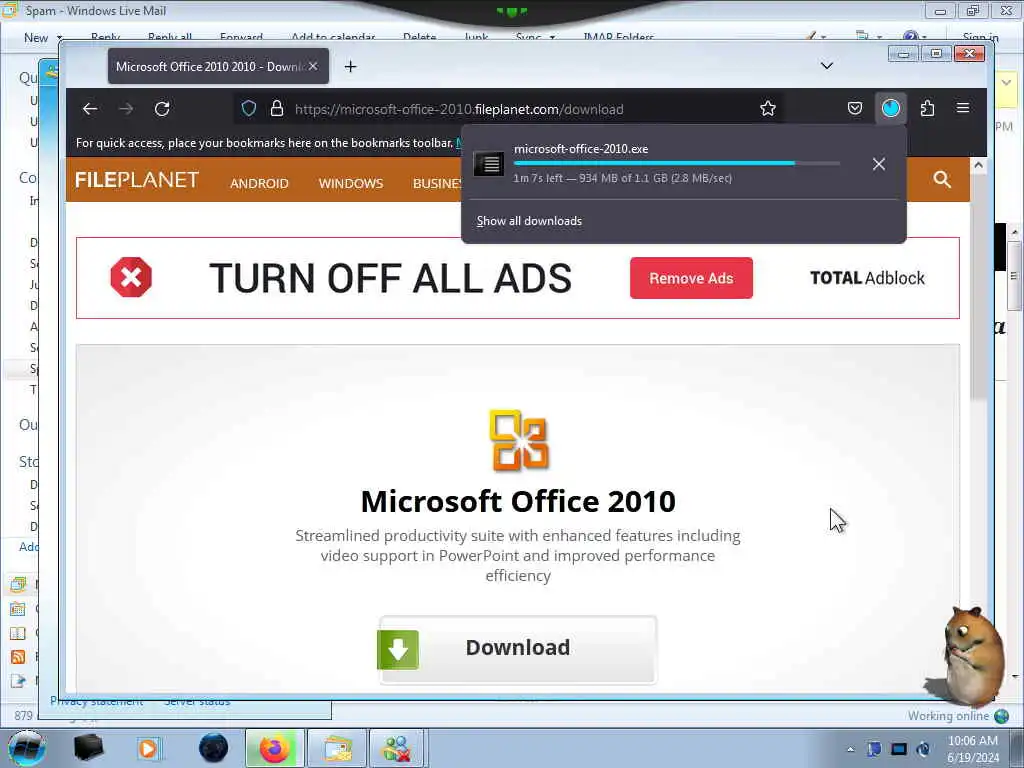Open Save to Pocket icon
Image resolution: width=1024 pixels, height=768 pixels.
tap(855, 108)
